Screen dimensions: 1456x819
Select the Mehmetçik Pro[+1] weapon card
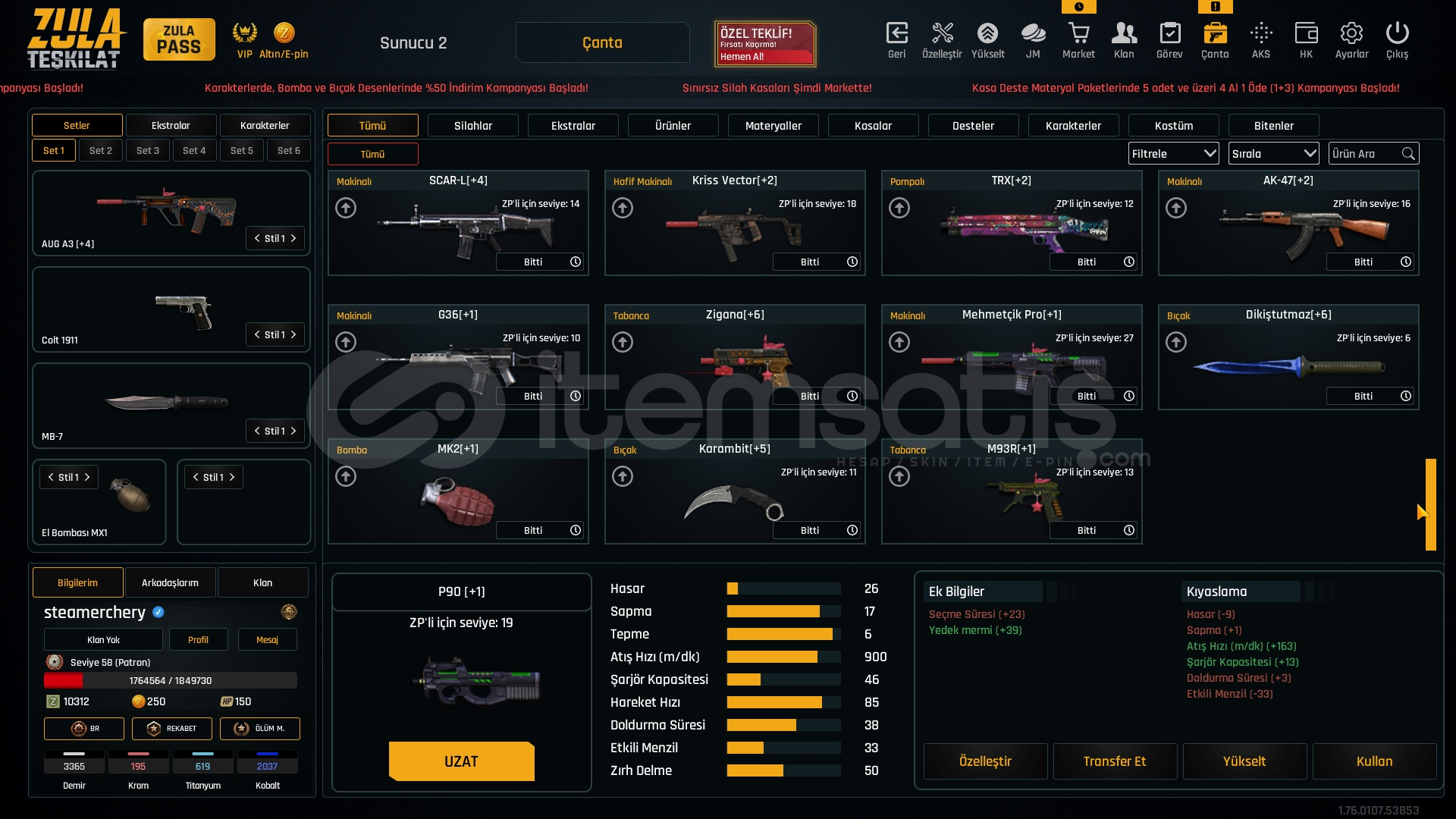click(1012, 357)
